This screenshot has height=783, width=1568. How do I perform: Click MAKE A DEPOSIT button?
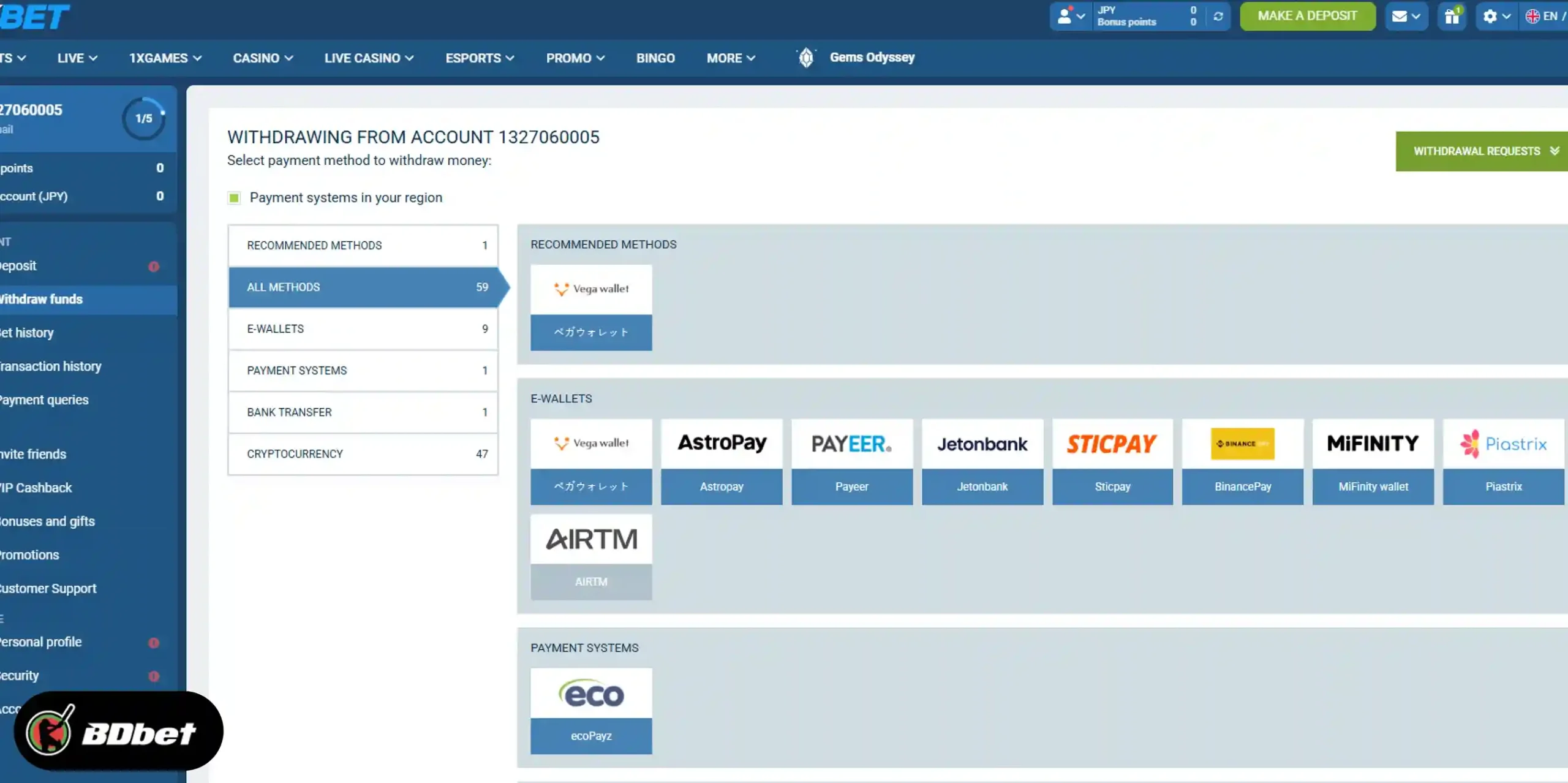click(x=1307, y=16)
